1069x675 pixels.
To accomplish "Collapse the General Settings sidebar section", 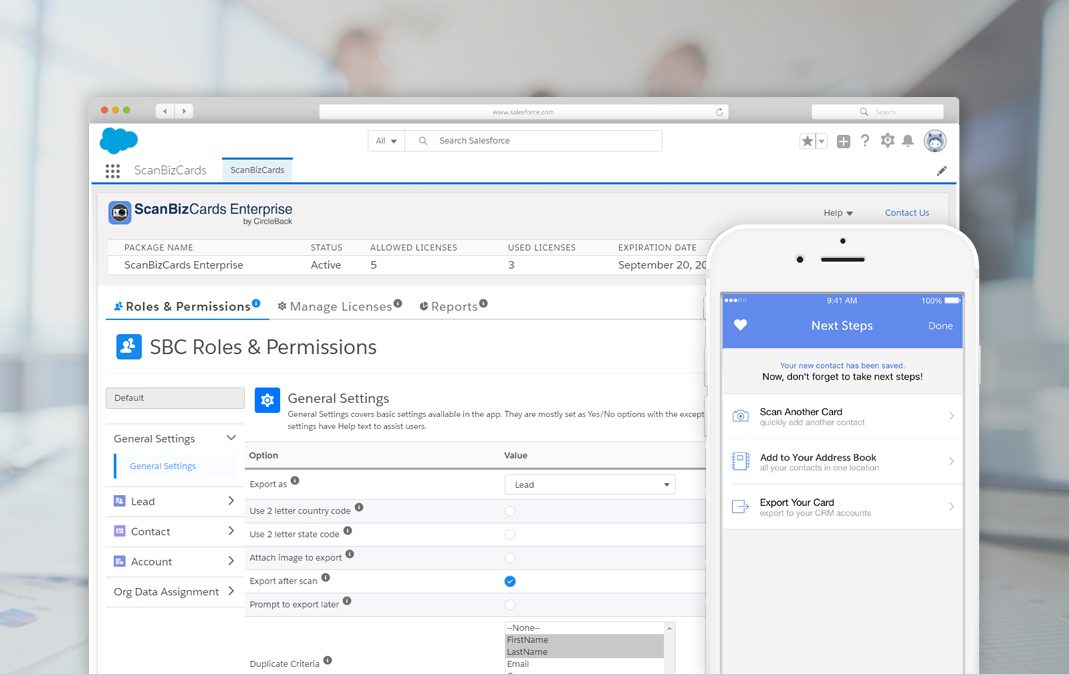I will click(x=231, y=438).
